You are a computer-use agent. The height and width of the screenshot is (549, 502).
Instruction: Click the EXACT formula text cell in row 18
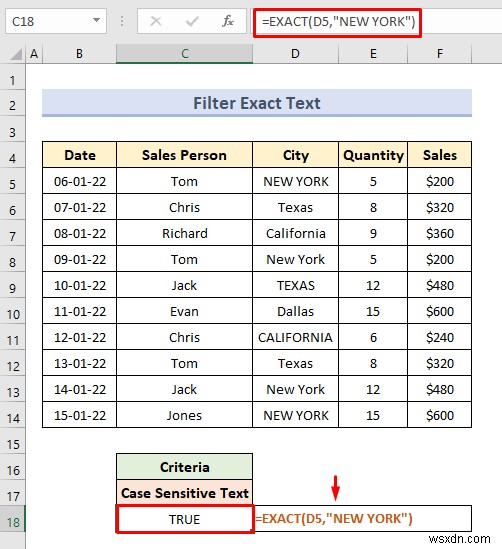pos(363,519)
